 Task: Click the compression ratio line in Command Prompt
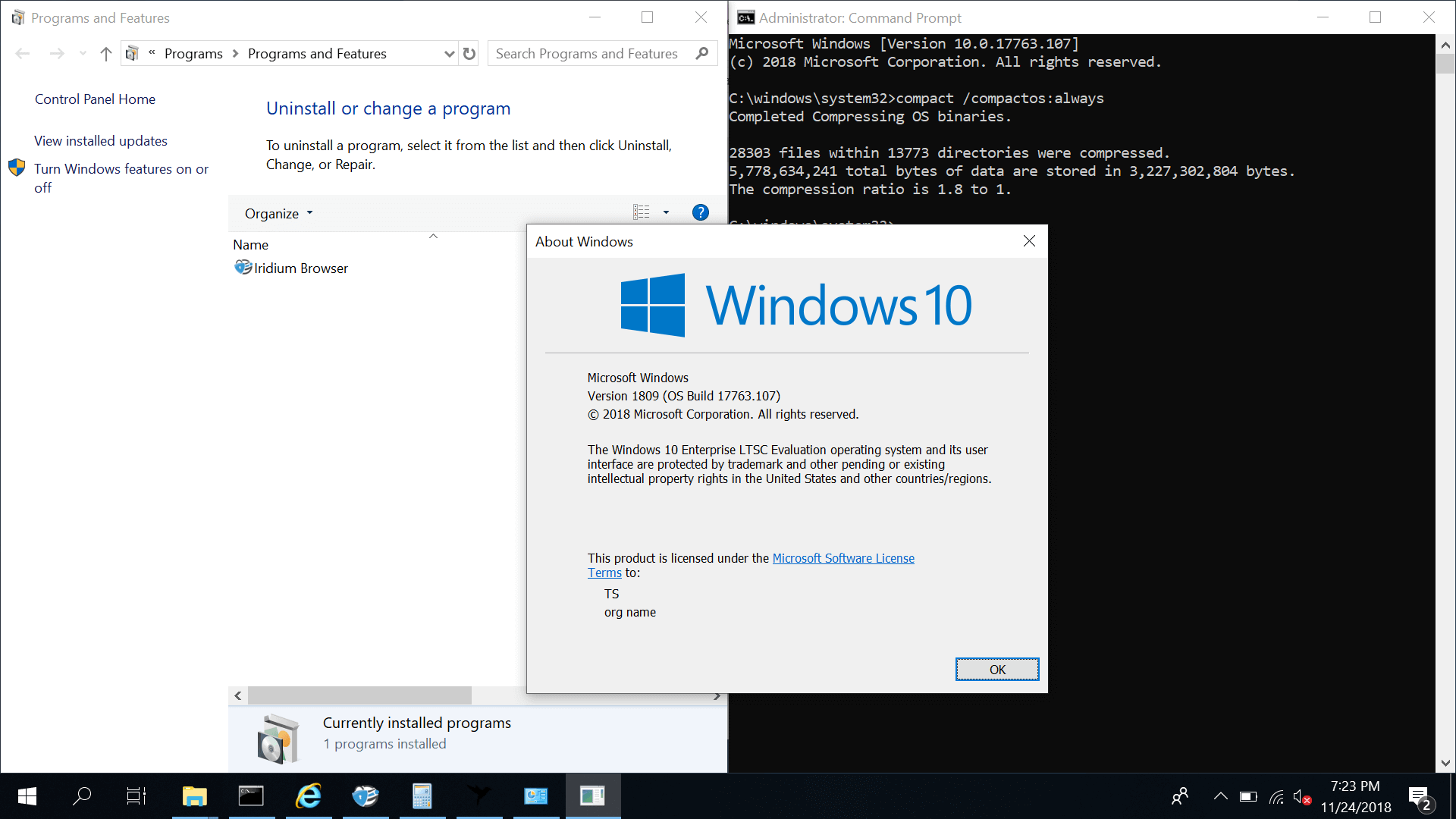870,190
